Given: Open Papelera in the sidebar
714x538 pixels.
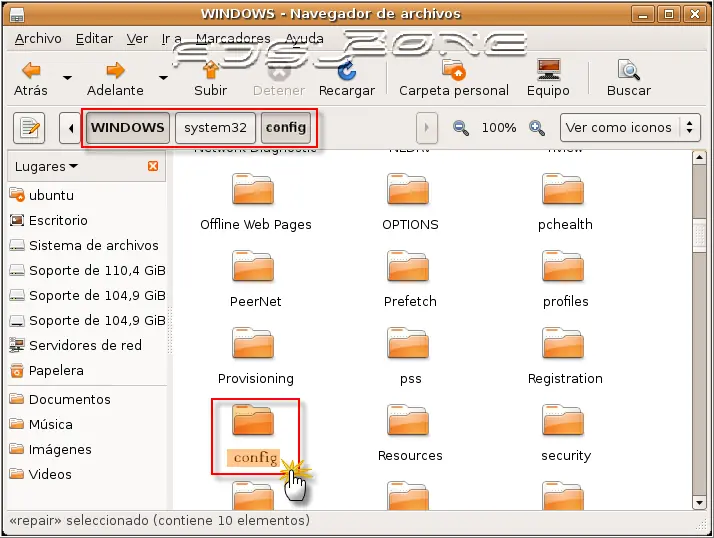Looking at the screenshot, I should [x=87, y=370].
